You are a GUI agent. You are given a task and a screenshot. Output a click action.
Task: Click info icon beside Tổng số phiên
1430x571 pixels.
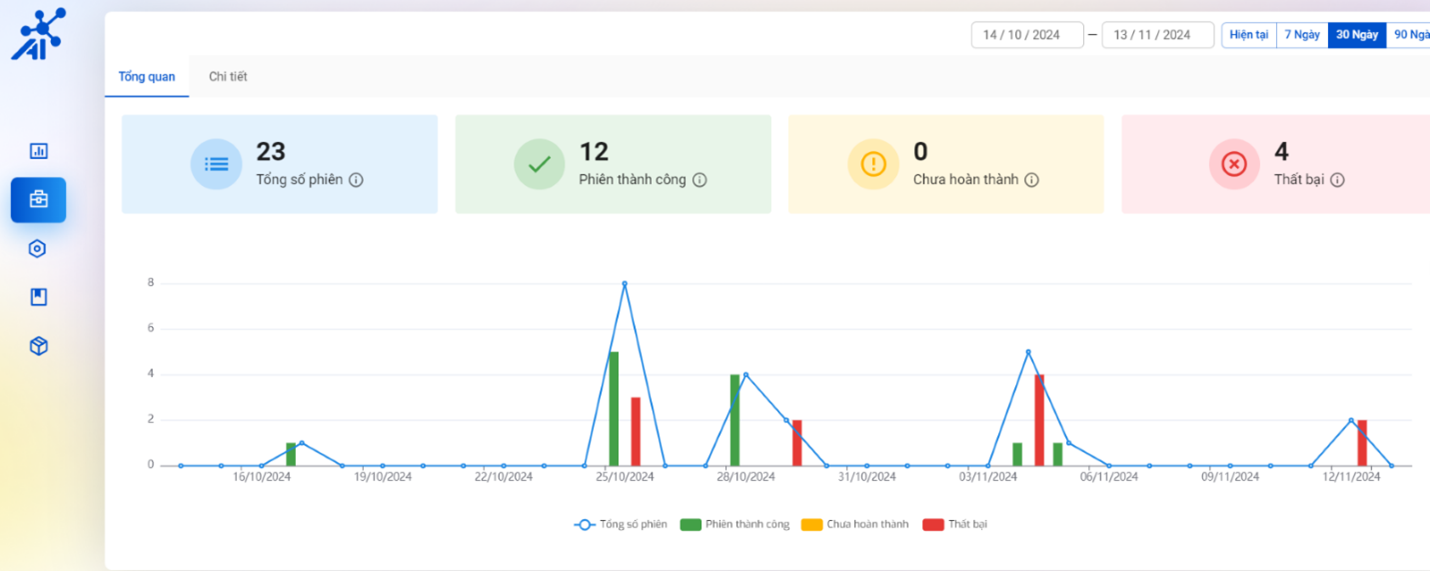(x=356, y=180)
